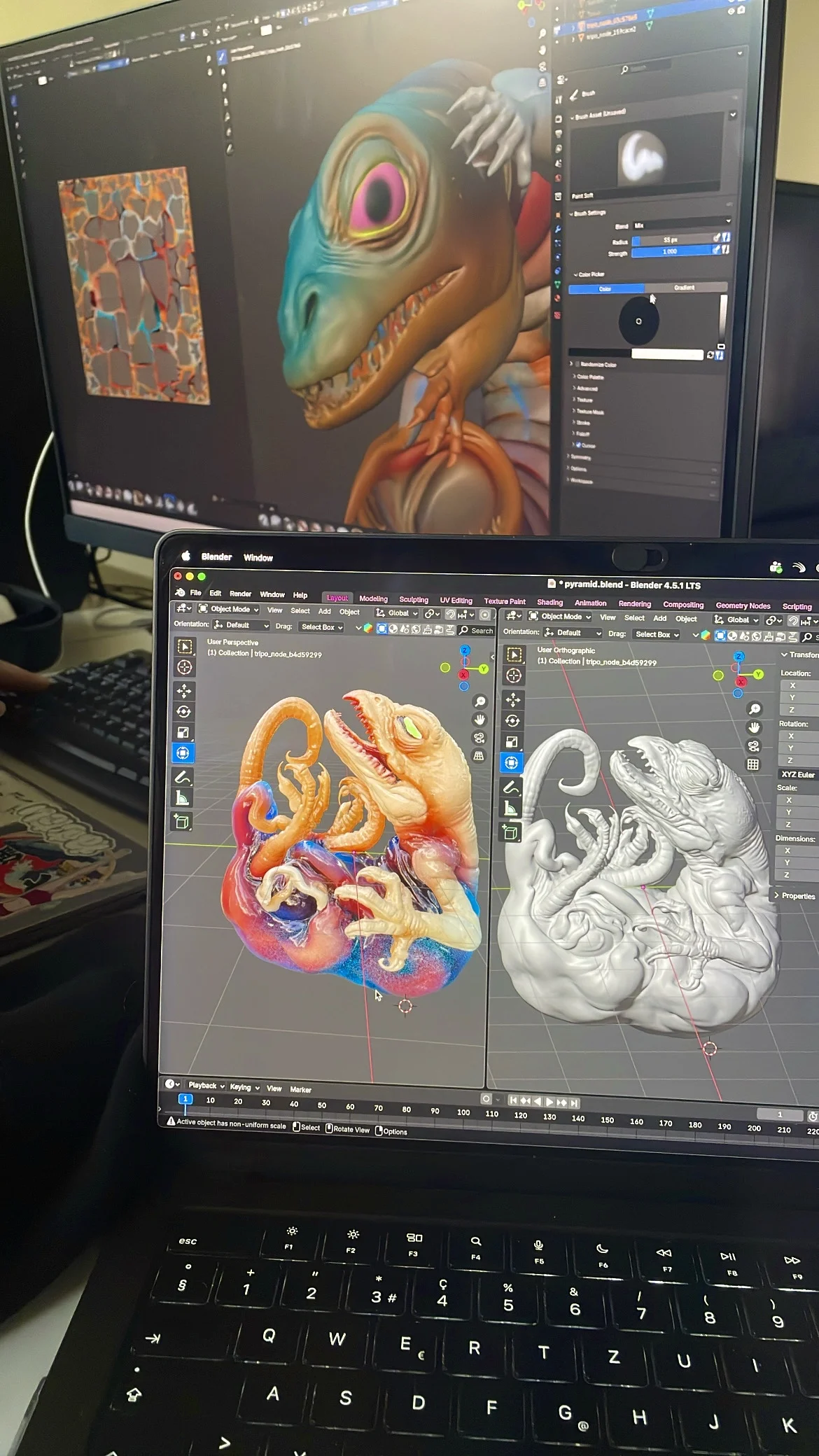Click the Add Cube tool in right viewport
The image size is (819, 1456).
pyautogui.click(x=511, y=832)
